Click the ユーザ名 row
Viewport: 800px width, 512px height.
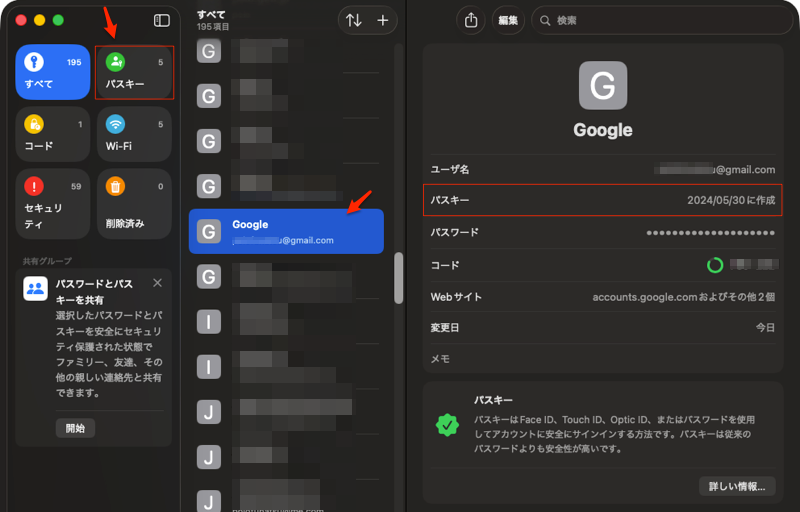[x=603, y=169]
